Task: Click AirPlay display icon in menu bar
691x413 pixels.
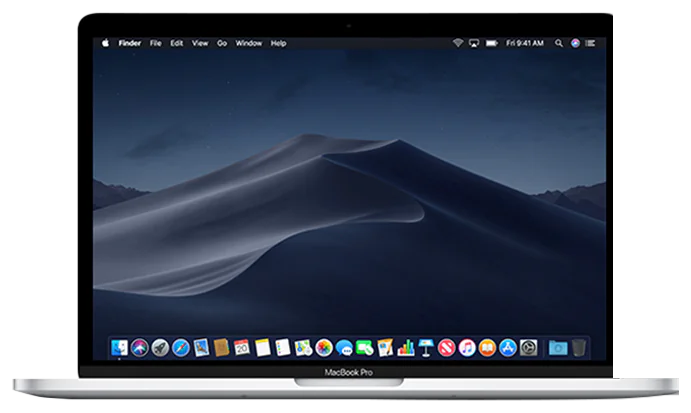Action: pyautogui.click(x=474, y=43)
